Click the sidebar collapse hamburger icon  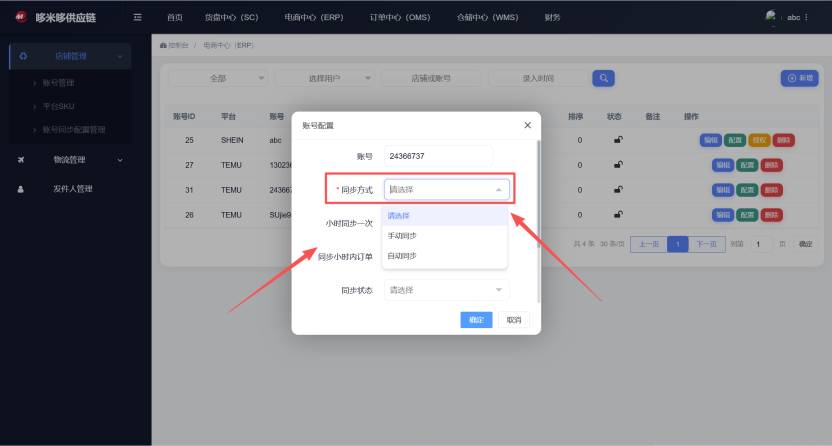coord(137,18)
